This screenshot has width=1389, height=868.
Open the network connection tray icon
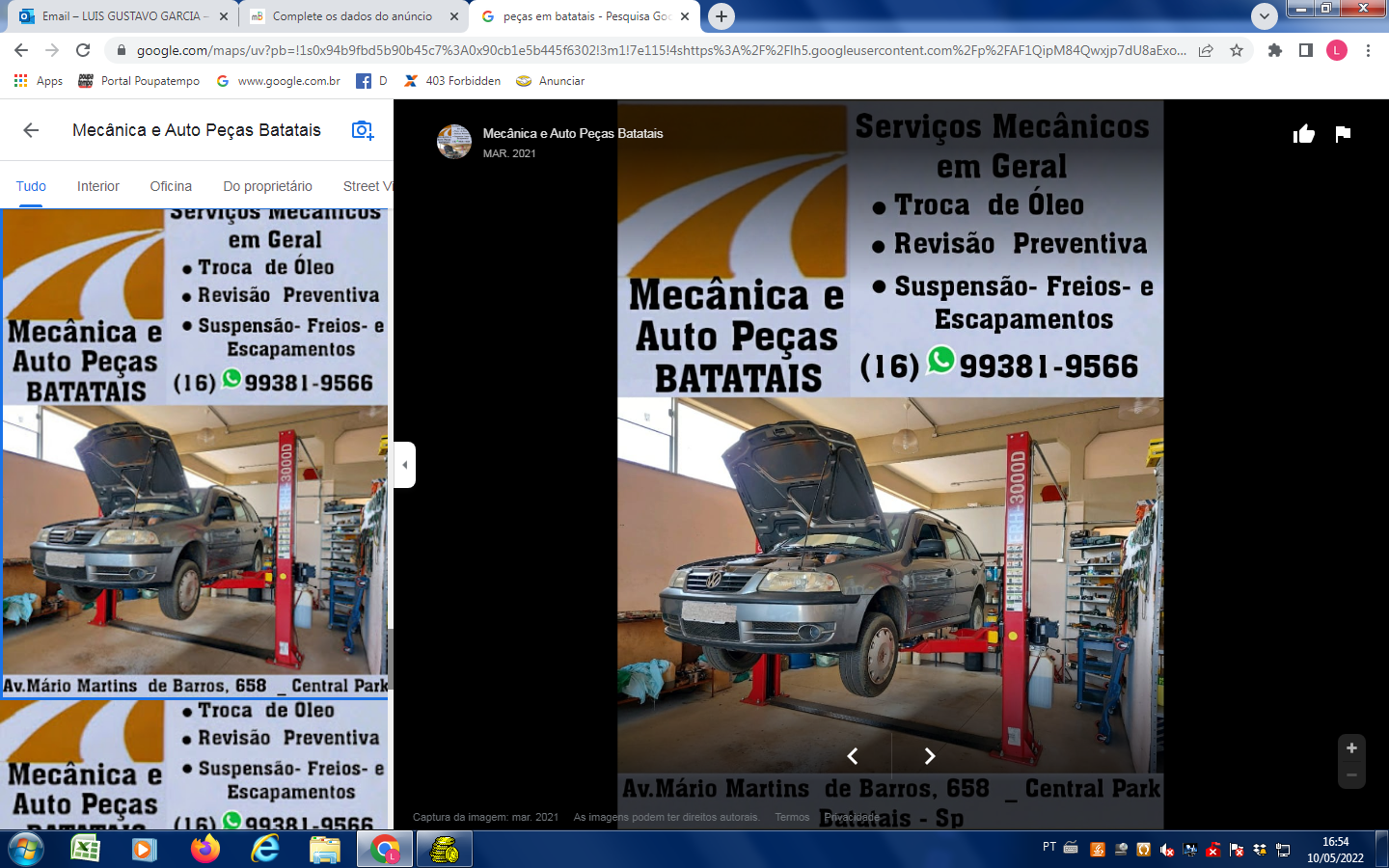(1283, 850)
